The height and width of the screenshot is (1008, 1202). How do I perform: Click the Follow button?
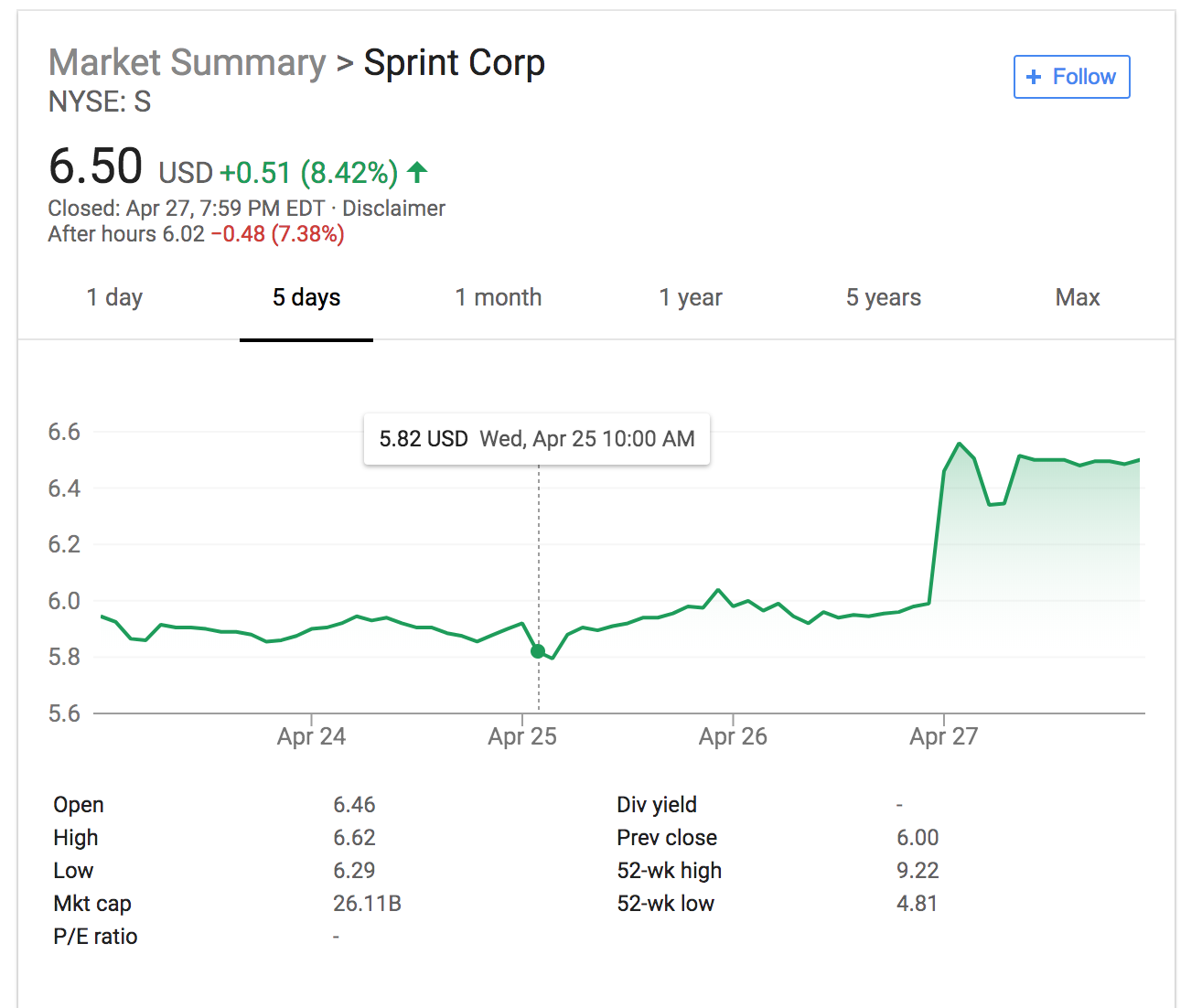click(1071, 77)
